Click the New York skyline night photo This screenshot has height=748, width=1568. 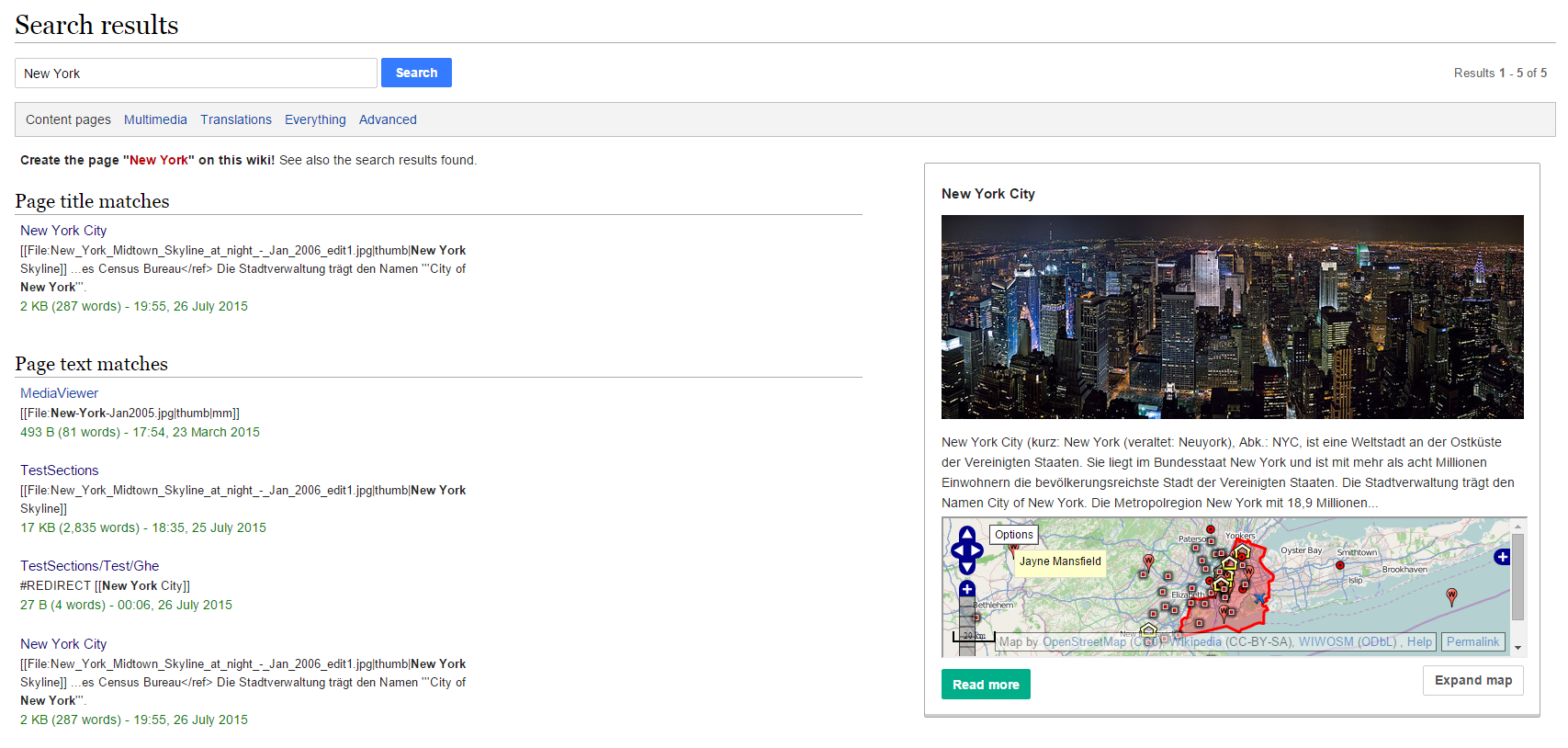click(x=1232, y=317)
